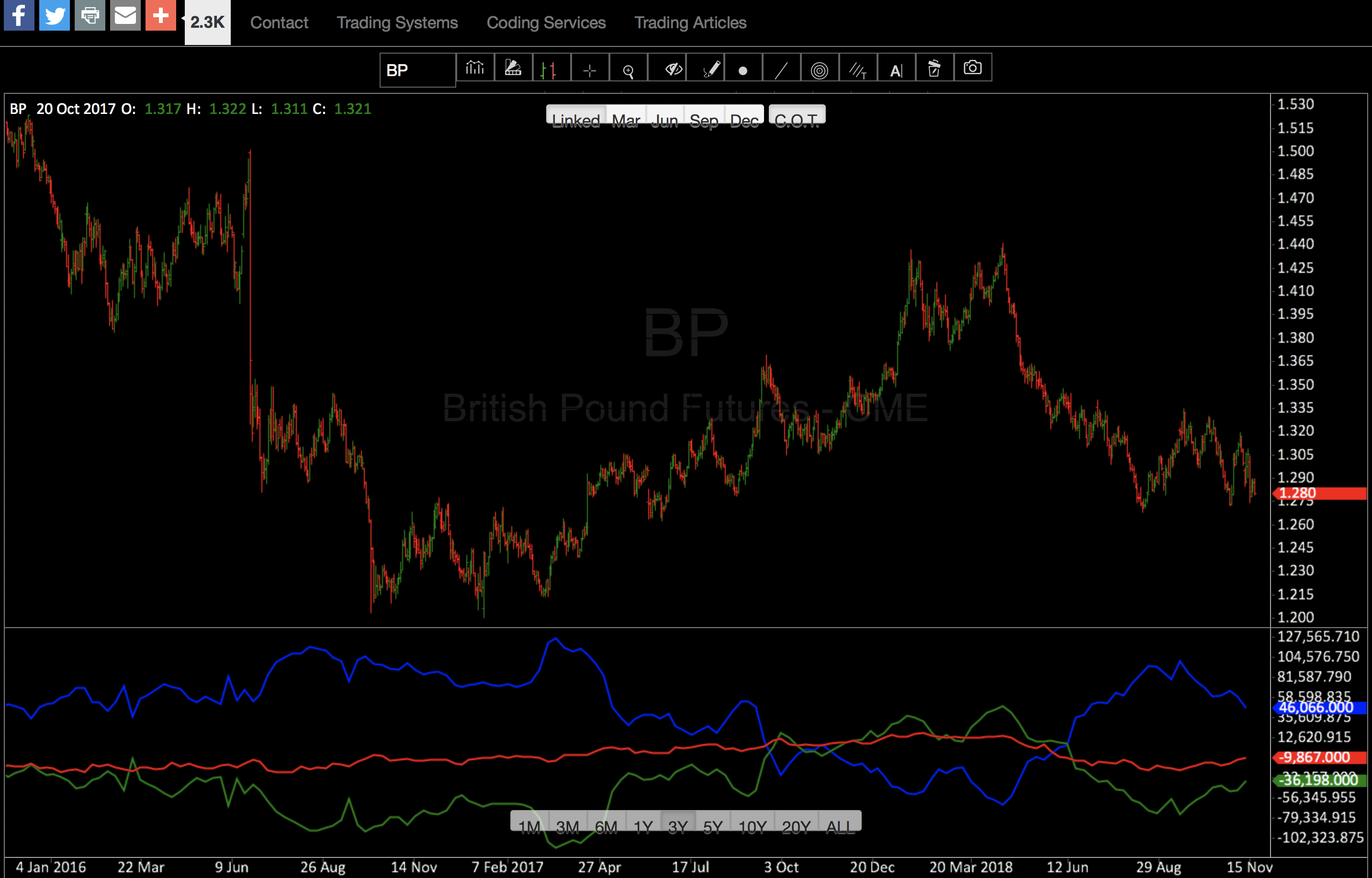Choose the concentric circles Fibonacci tool
Image resolution: width=1372 pixels, height=878 pixels.
(819, 69)
